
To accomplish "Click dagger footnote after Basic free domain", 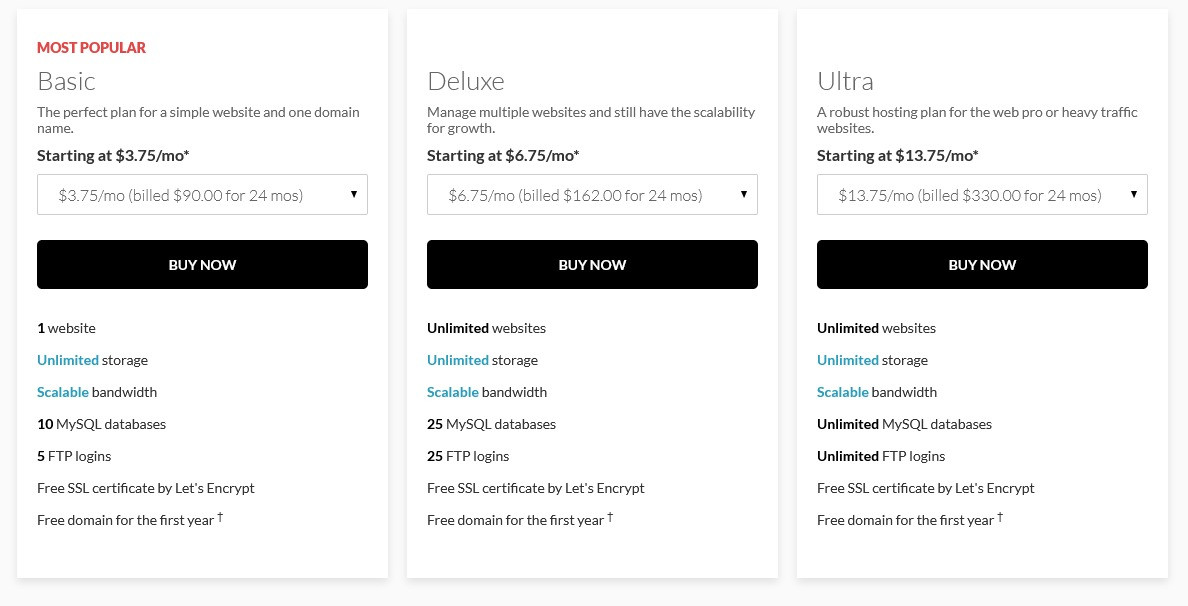I will (220, 517).
